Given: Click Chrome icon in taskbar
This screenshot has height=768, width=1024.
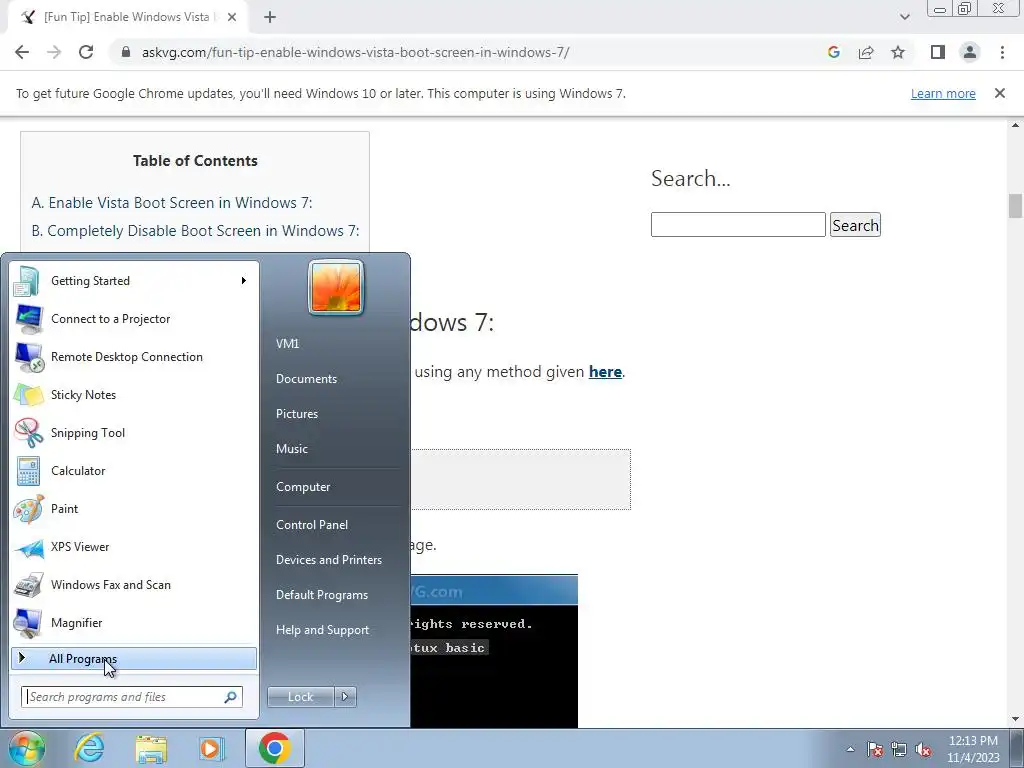Looking at the screenshot, I should click(x=275, y=748).
